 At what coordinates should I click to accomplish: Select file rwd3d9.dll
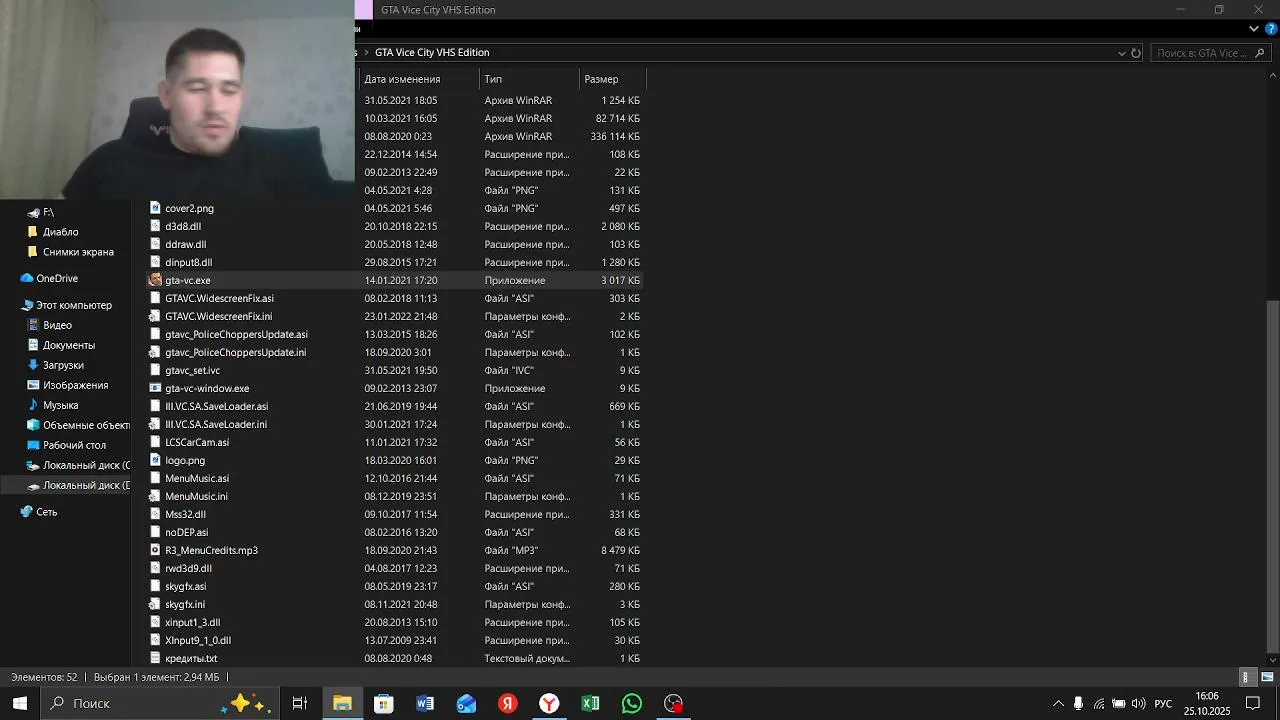tap(189, 568)
